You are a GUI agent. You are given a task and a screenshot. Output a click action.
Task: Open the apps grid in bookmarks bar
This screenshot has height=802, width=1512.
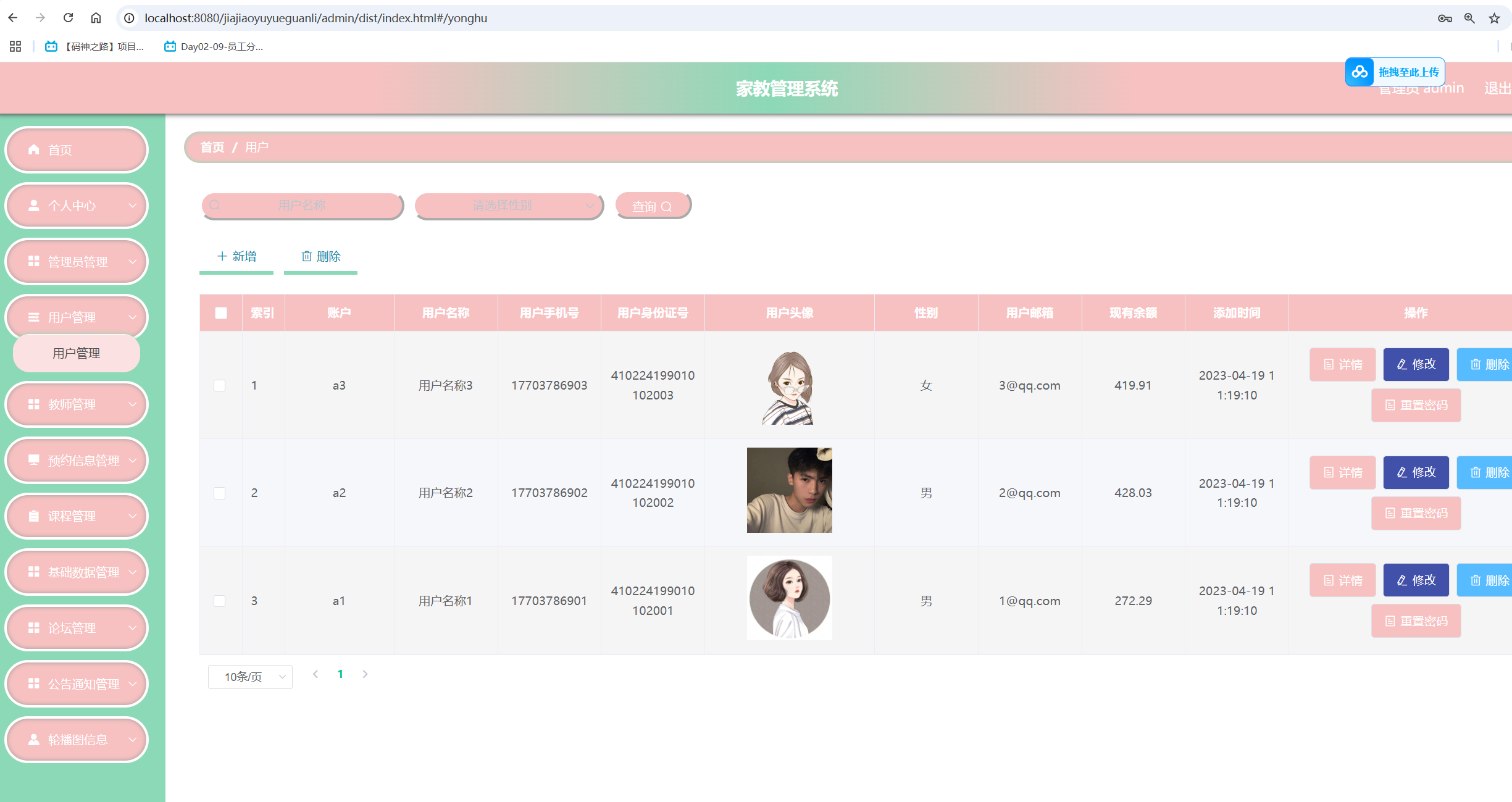coord(15,46)
